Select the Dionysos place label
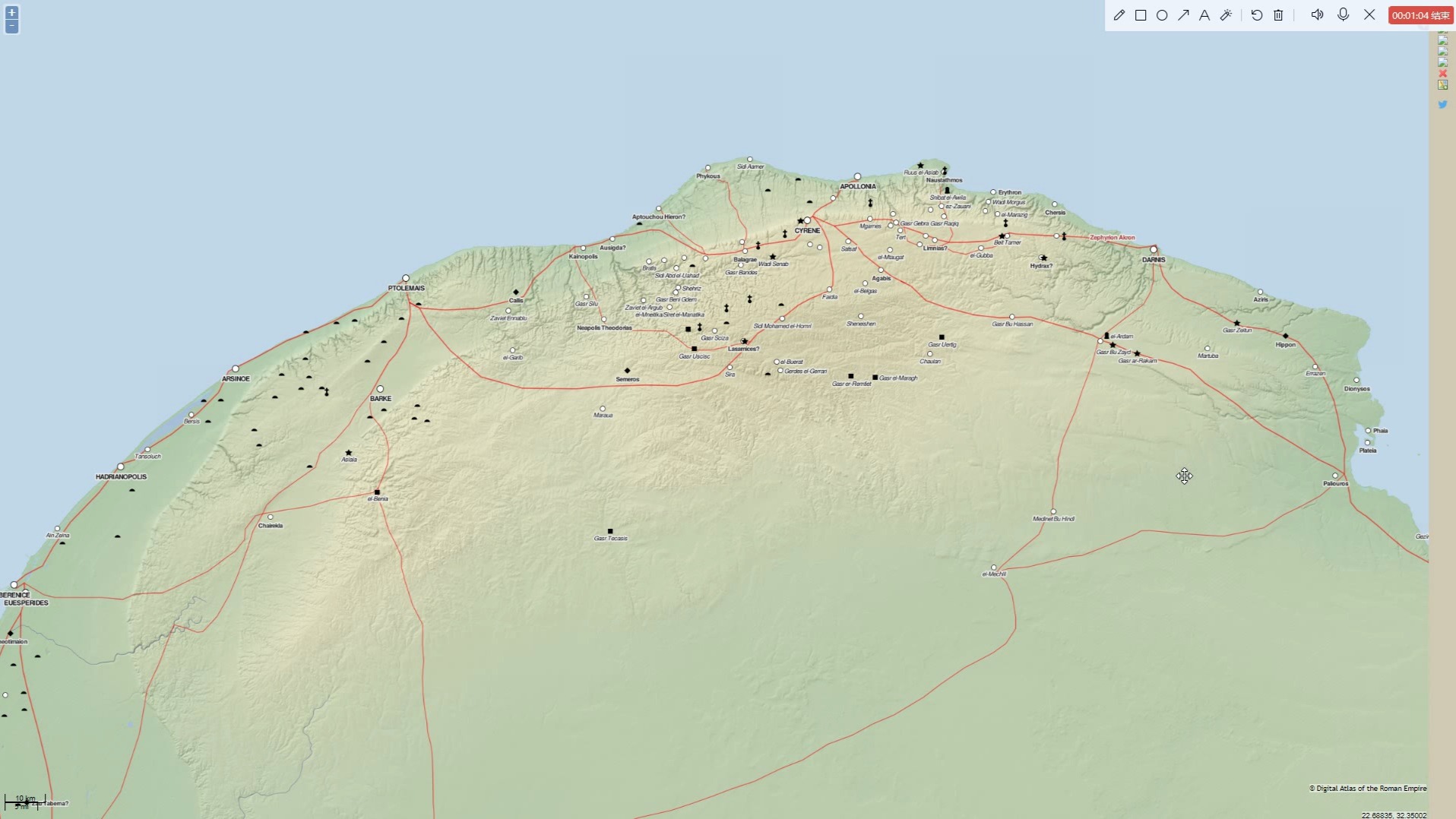The image size is (1456, 819). click(1356, 389)
